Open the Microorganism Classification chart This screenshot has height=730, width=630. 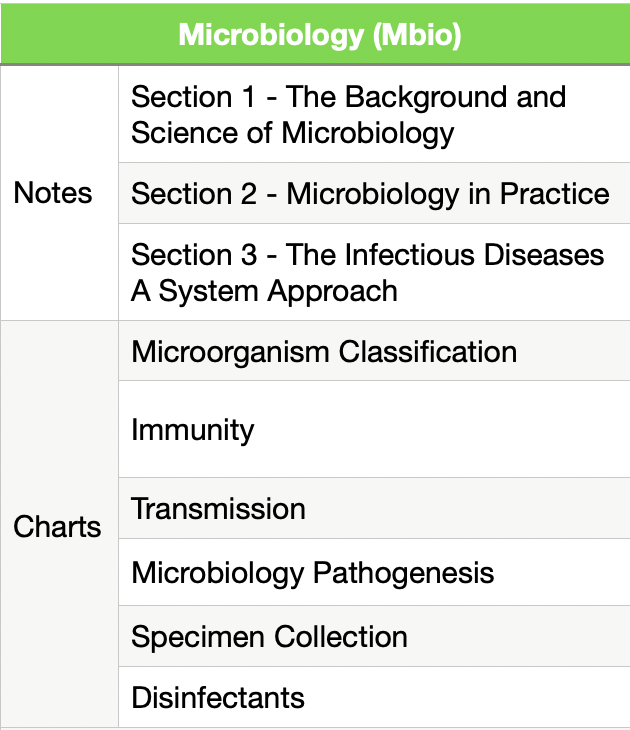pyautogui.click(x=324, y=351)
